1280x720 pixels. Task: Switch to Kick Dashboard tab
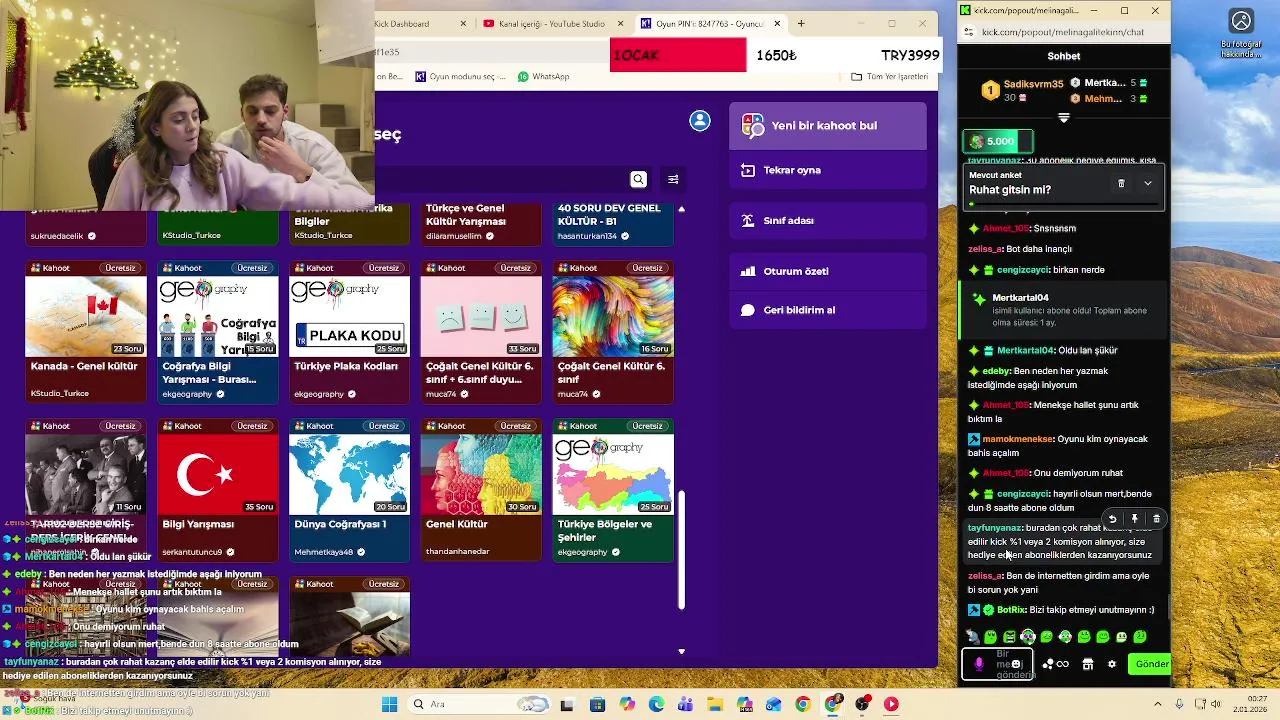tap(420, 23)
